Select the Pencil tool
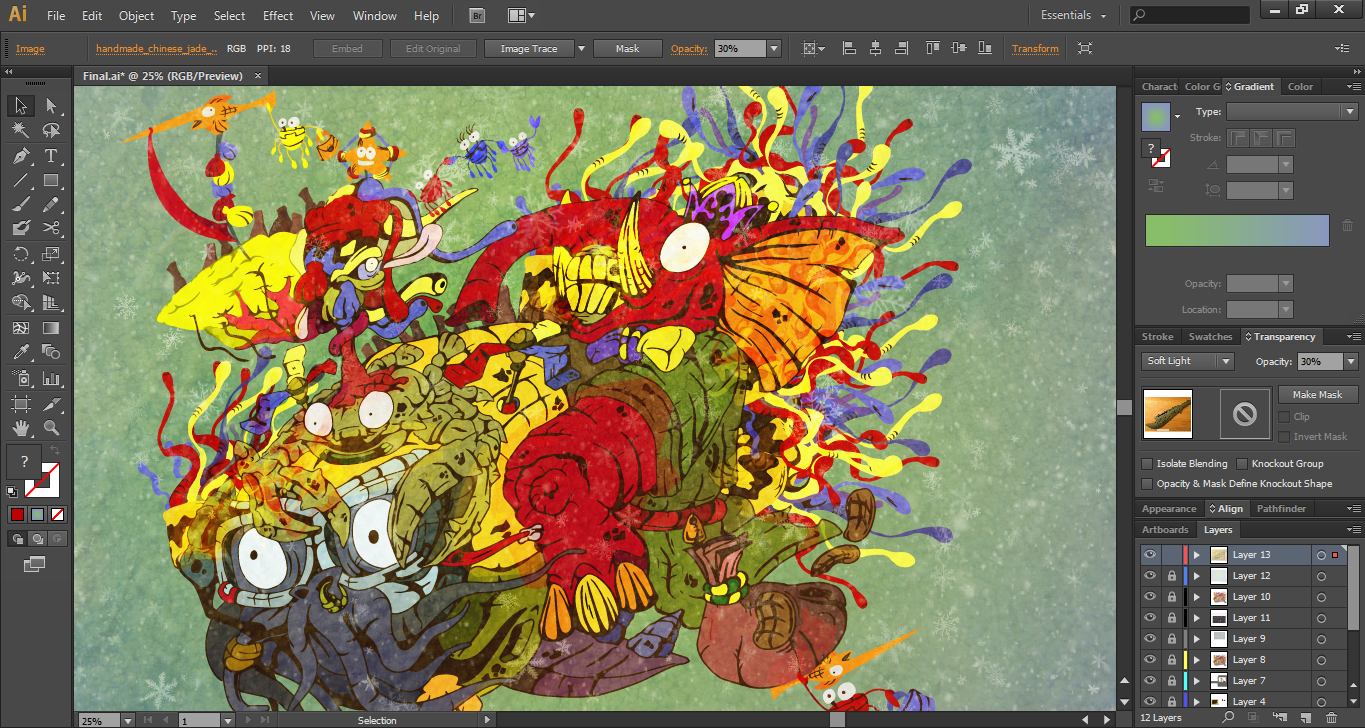1365x728 pixels. pos(51,204)
